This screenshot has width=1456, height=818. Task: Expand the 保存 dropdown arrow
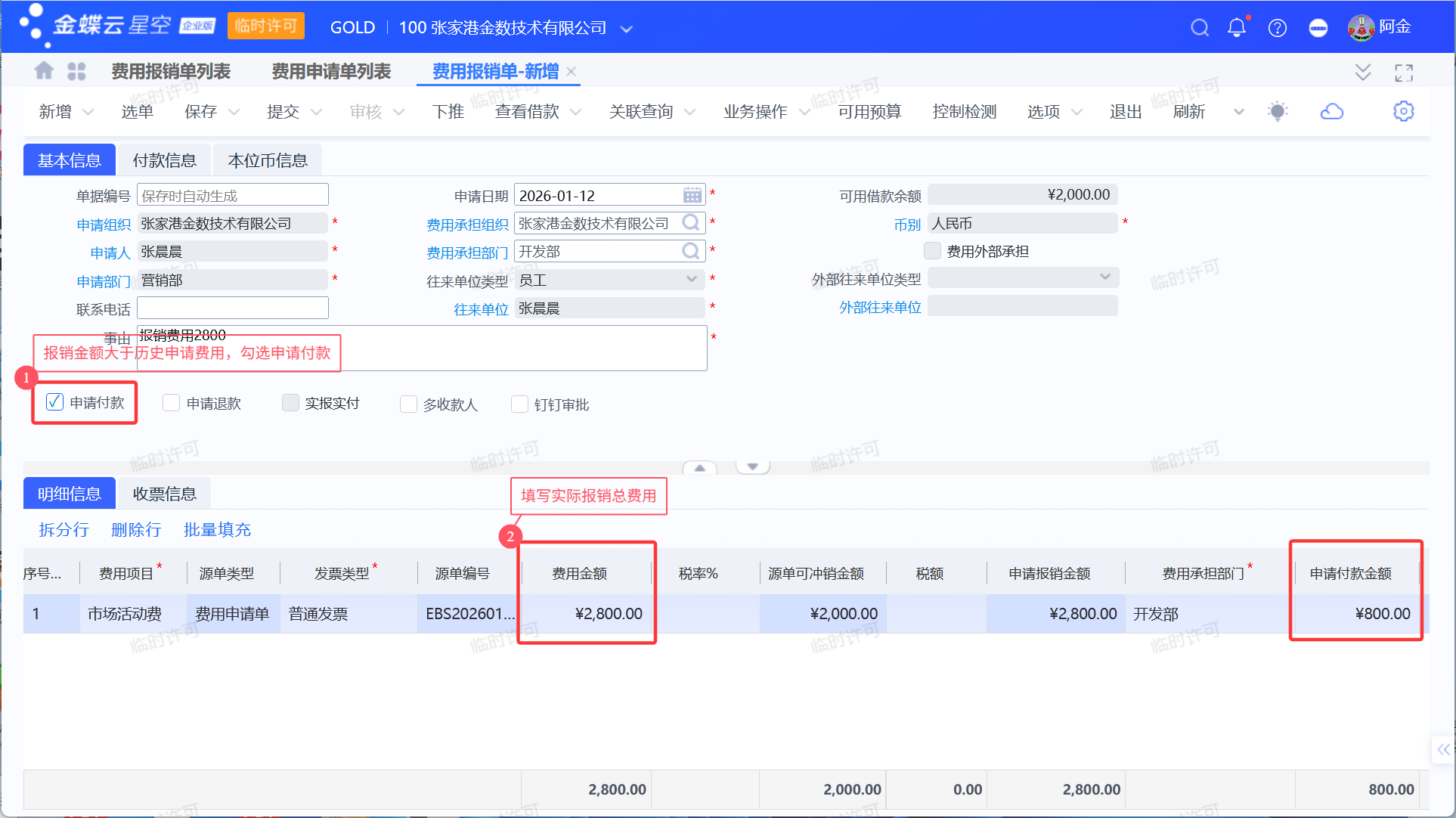point(234,112)
